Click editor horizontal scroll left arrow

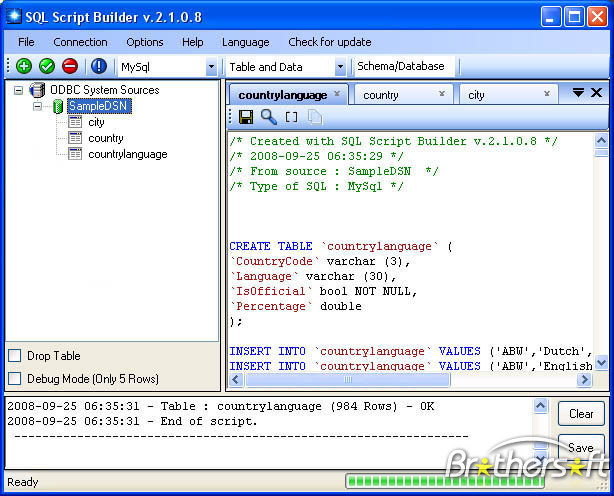click(x=236, y=379)
